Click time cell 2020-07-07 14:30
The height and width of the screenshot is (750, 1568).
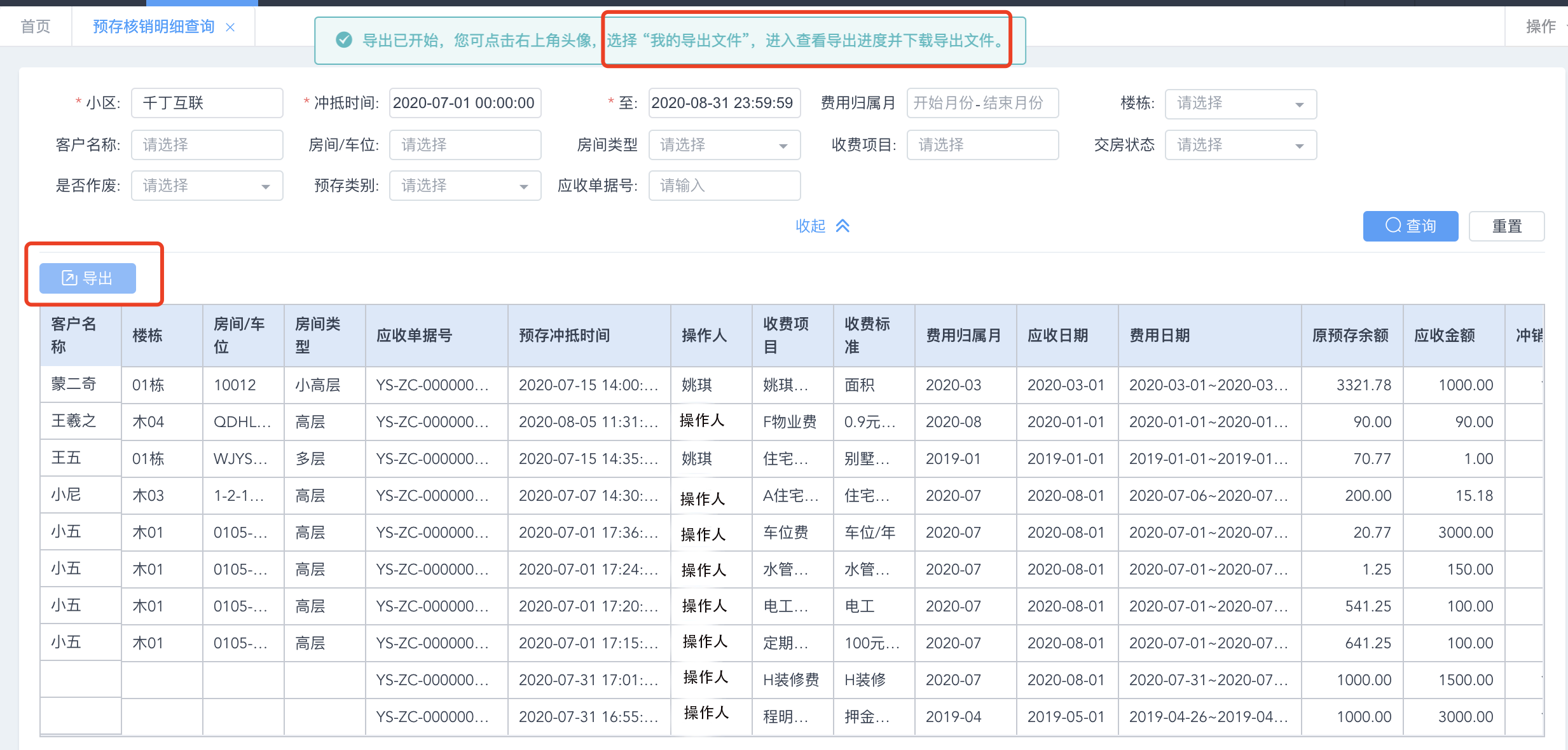click(x=589, y=496)
